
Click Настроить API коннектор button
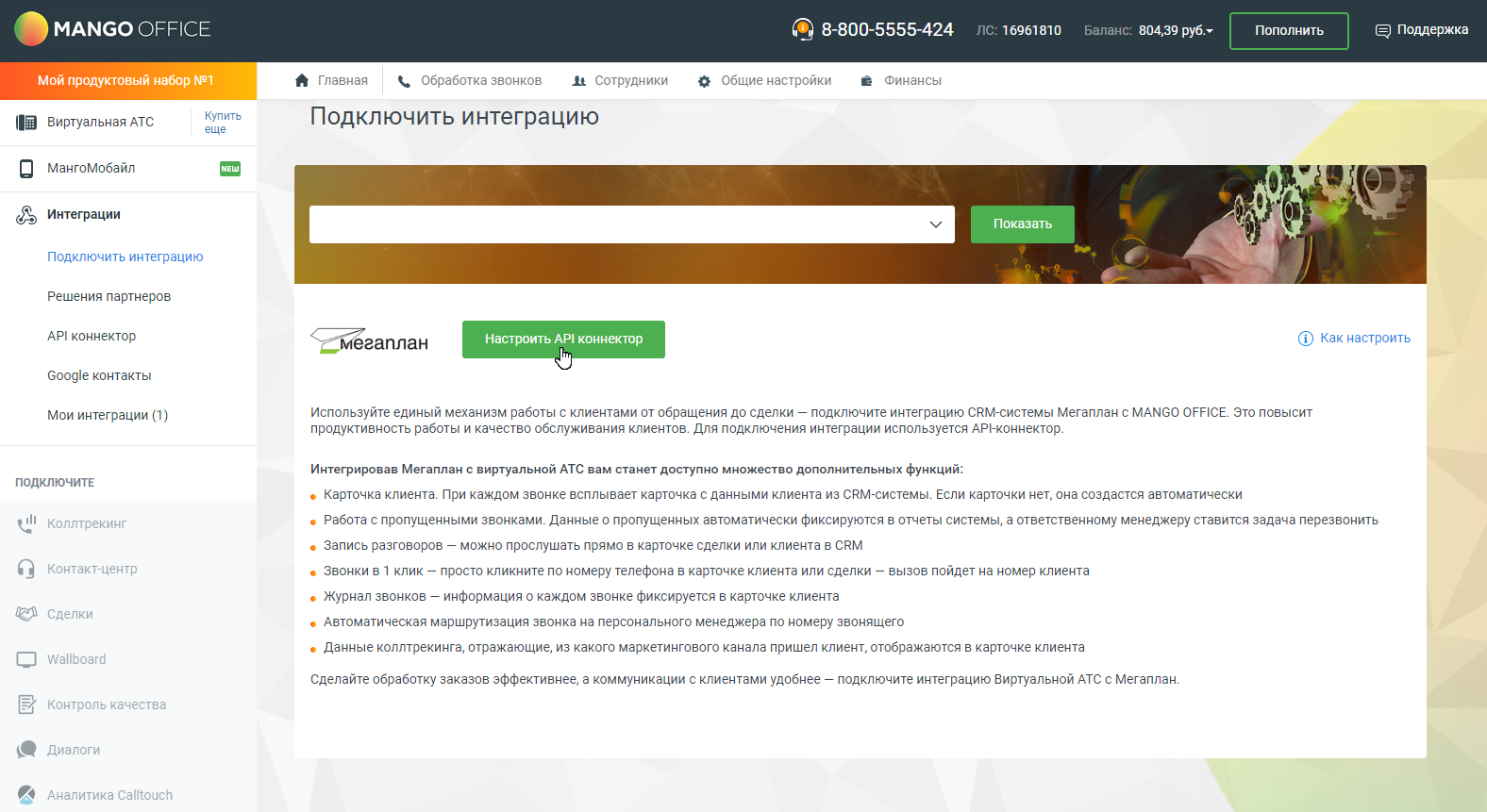click(563, 340)
